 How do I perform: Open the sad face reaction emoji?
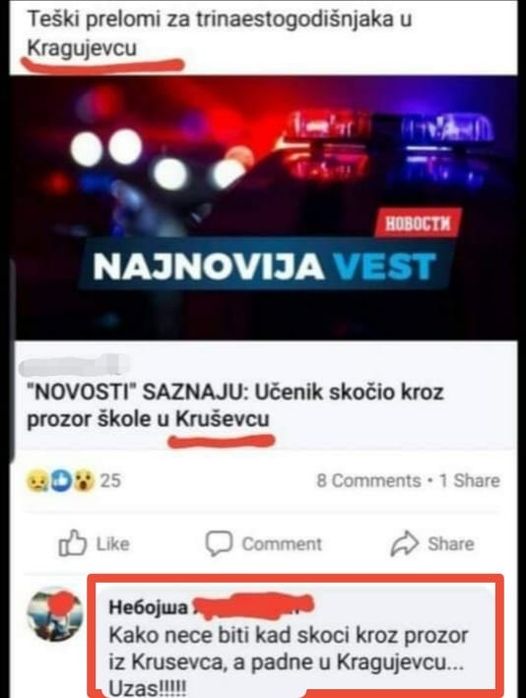[x=36, y=481]
